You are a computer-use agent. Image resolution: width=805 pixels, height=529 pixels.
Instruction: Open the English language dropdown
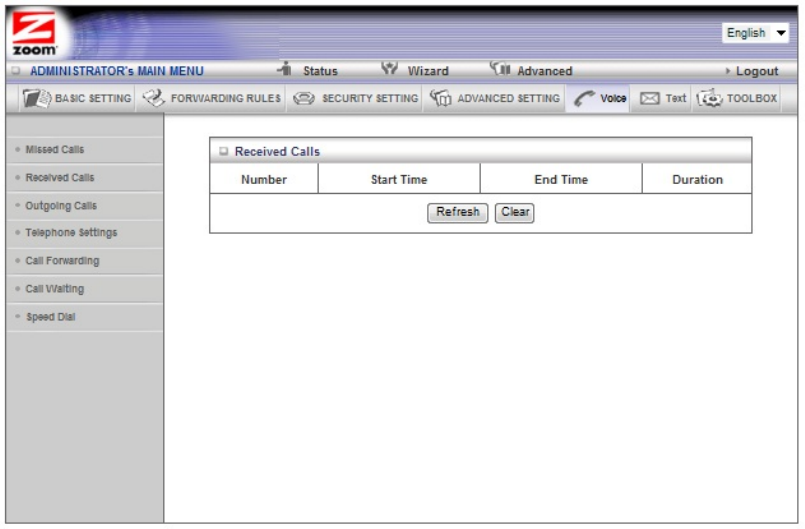755,33
